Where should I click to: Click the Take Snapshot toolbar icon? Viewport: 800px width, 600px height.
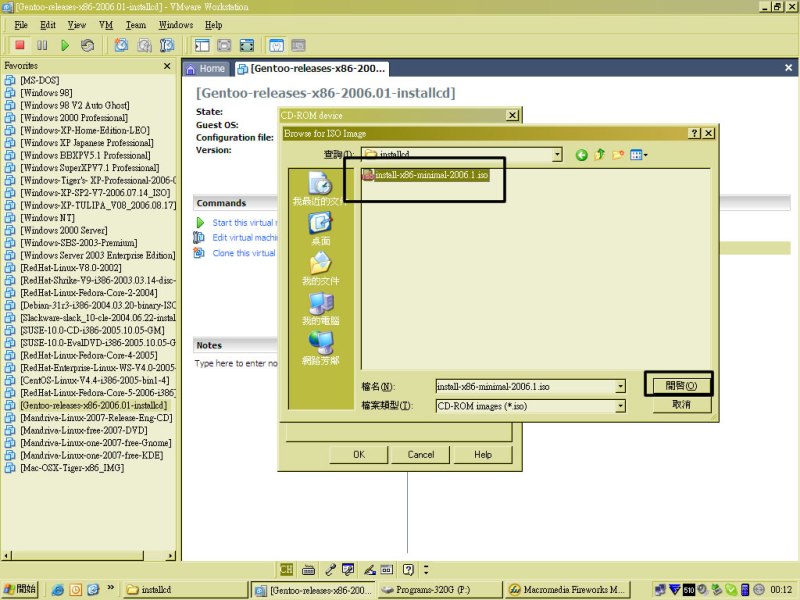click(121, 45)
